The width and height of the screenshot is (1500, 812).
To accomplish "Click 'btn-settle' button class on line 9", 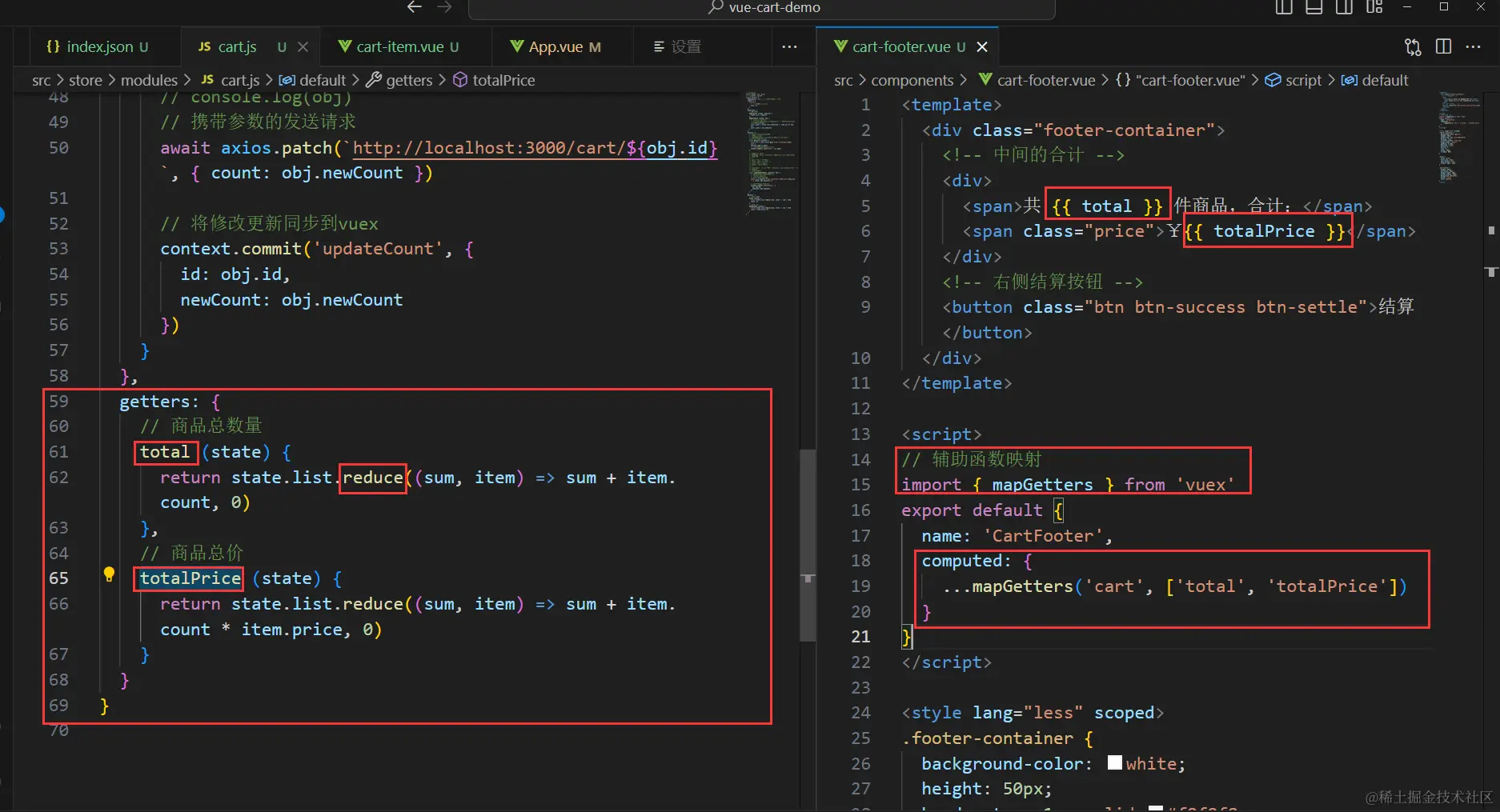I will 1306,307.
